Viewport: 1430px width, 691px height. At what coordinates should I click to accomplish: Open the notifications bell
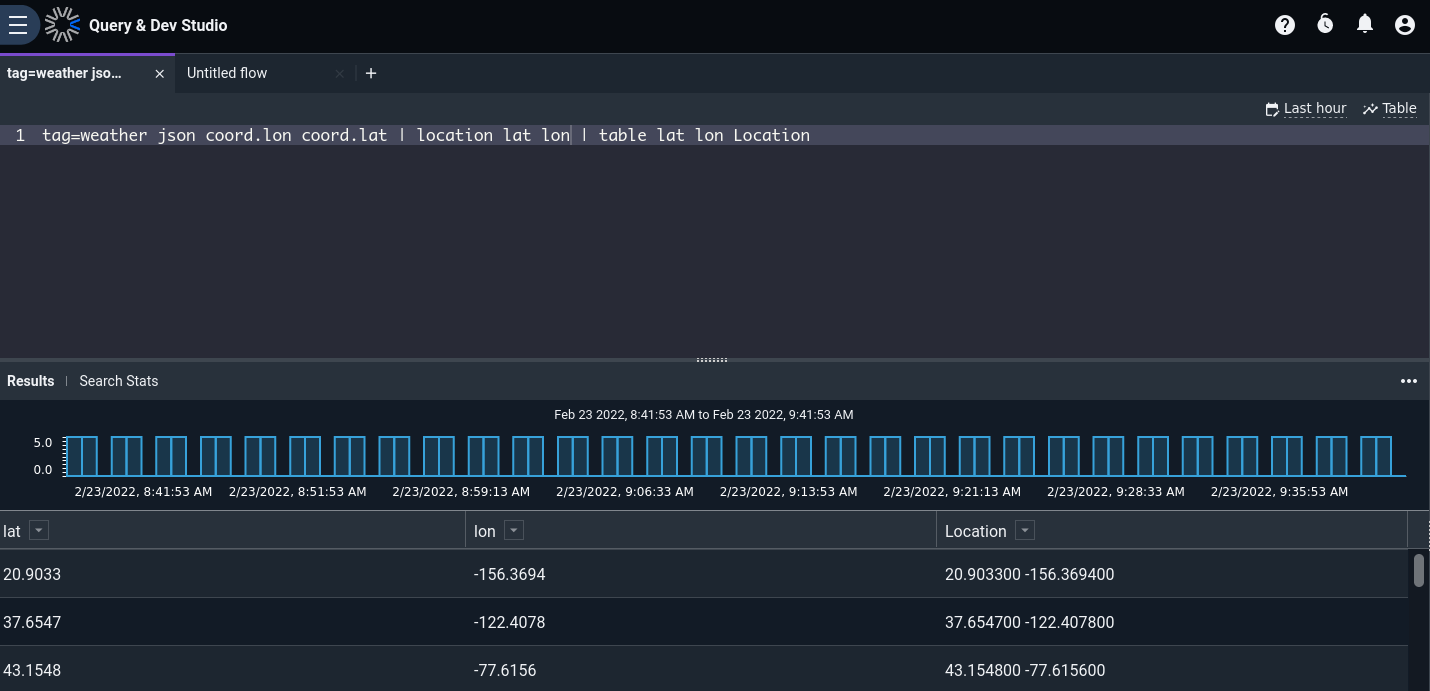click(x=1365, y=24)
